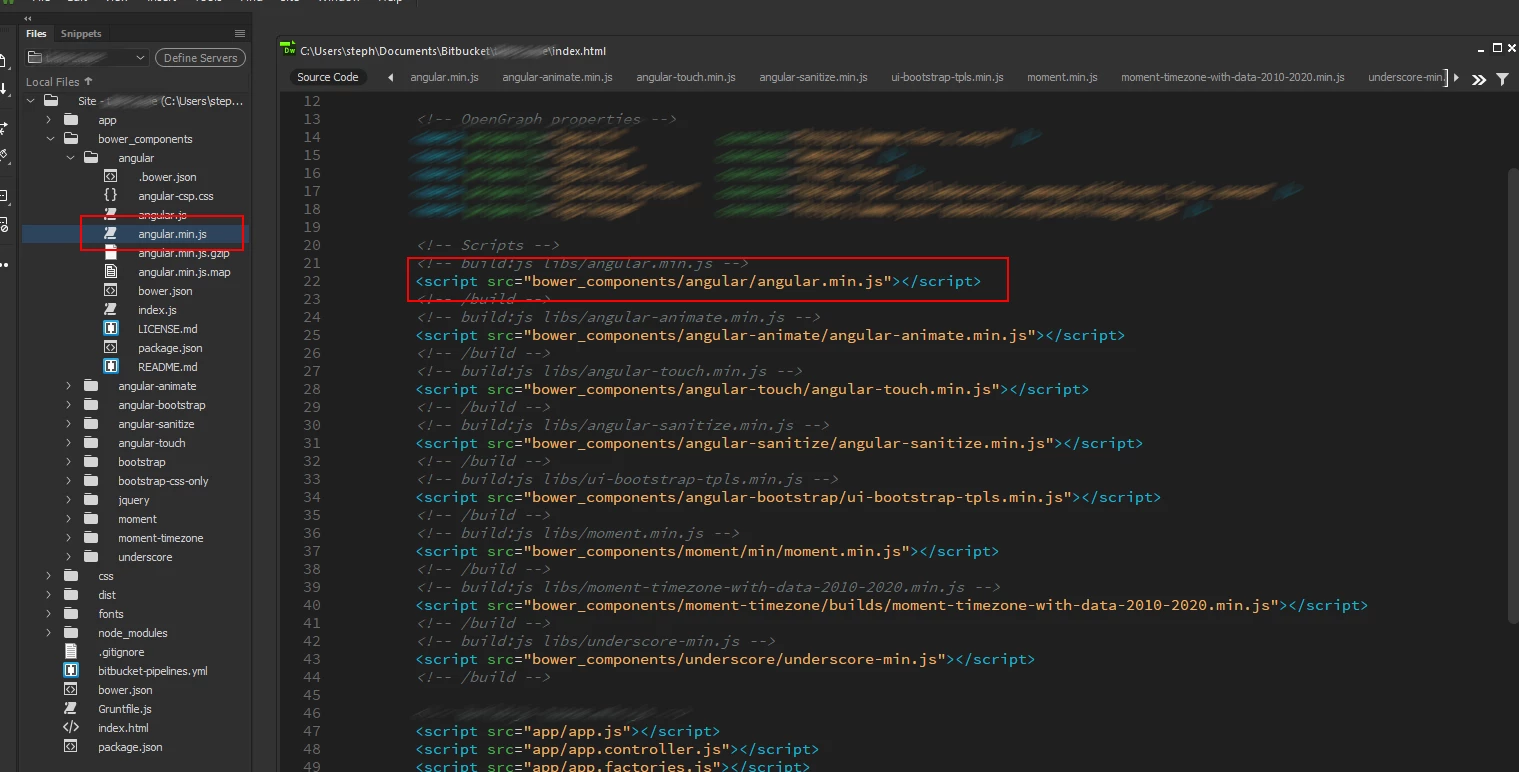Collapse the angular folder
This screenshot has height=772, width=1519.
[x=69, y=158]
